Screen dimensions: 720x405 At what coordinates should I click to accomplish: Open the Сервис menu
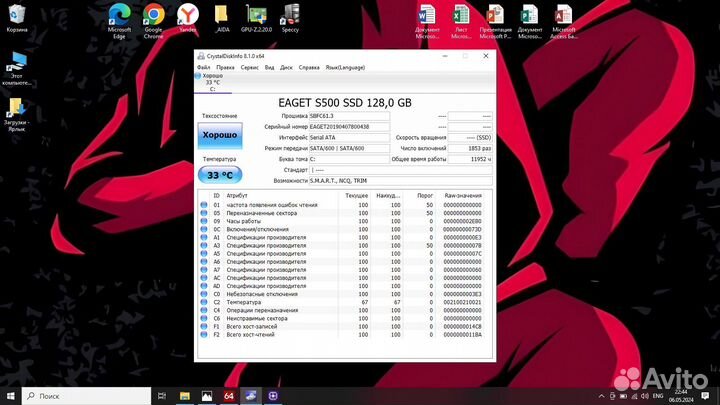click(249, 68)
